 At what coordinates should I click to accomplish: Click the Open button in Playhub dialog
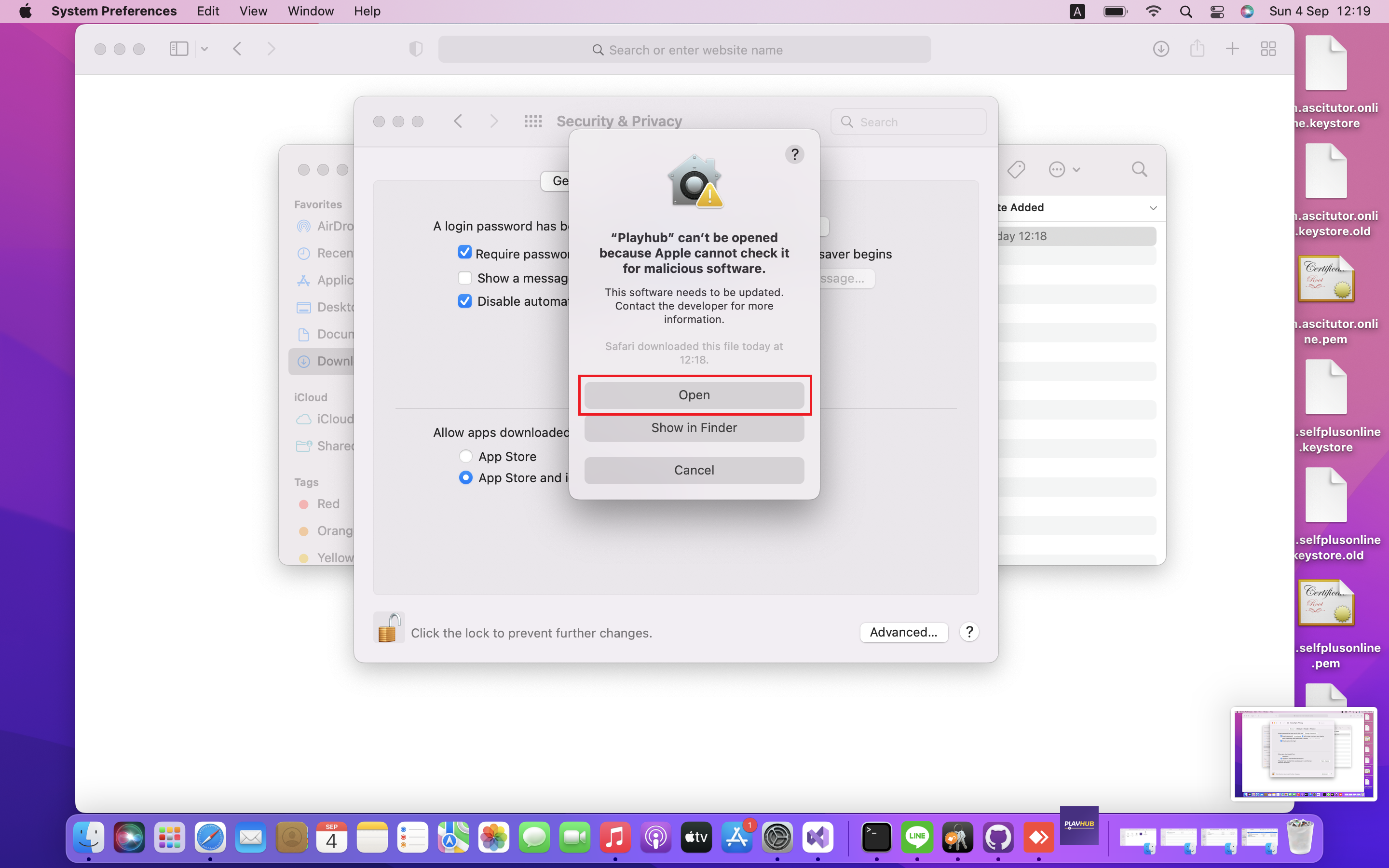pyautogui.click(x=694, y=395)
